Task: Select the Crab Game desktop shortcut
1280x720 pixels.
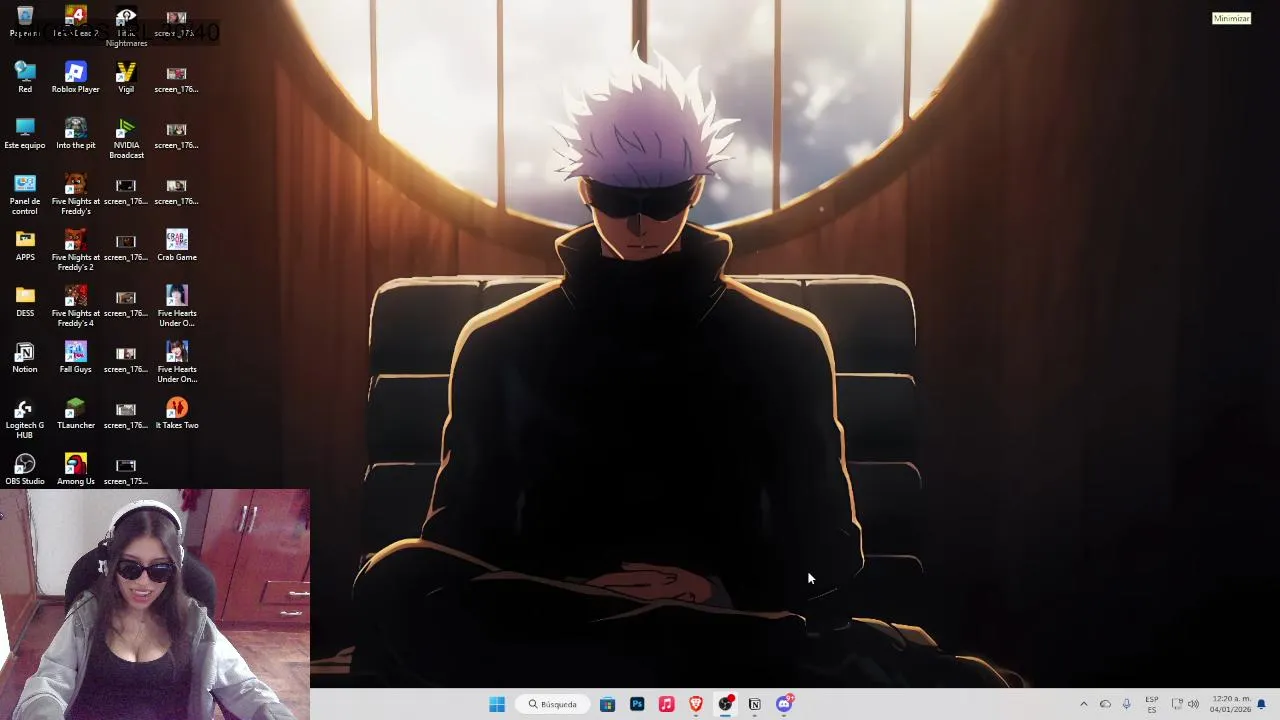Action: pyautogui.click(x=177, y=246)
